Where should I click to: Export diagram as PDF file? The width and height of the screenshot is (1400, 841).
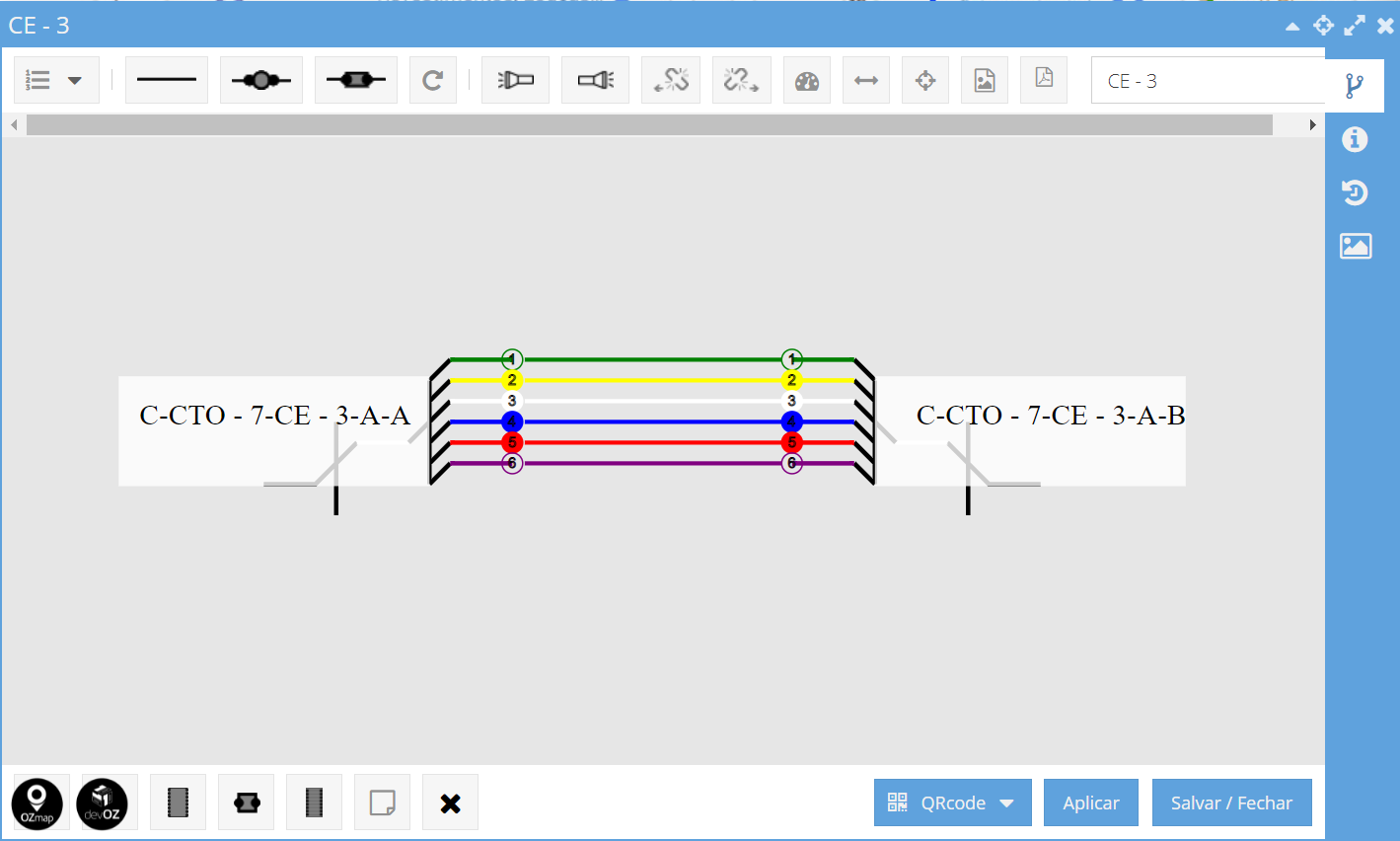click(x=1044, y=81)
